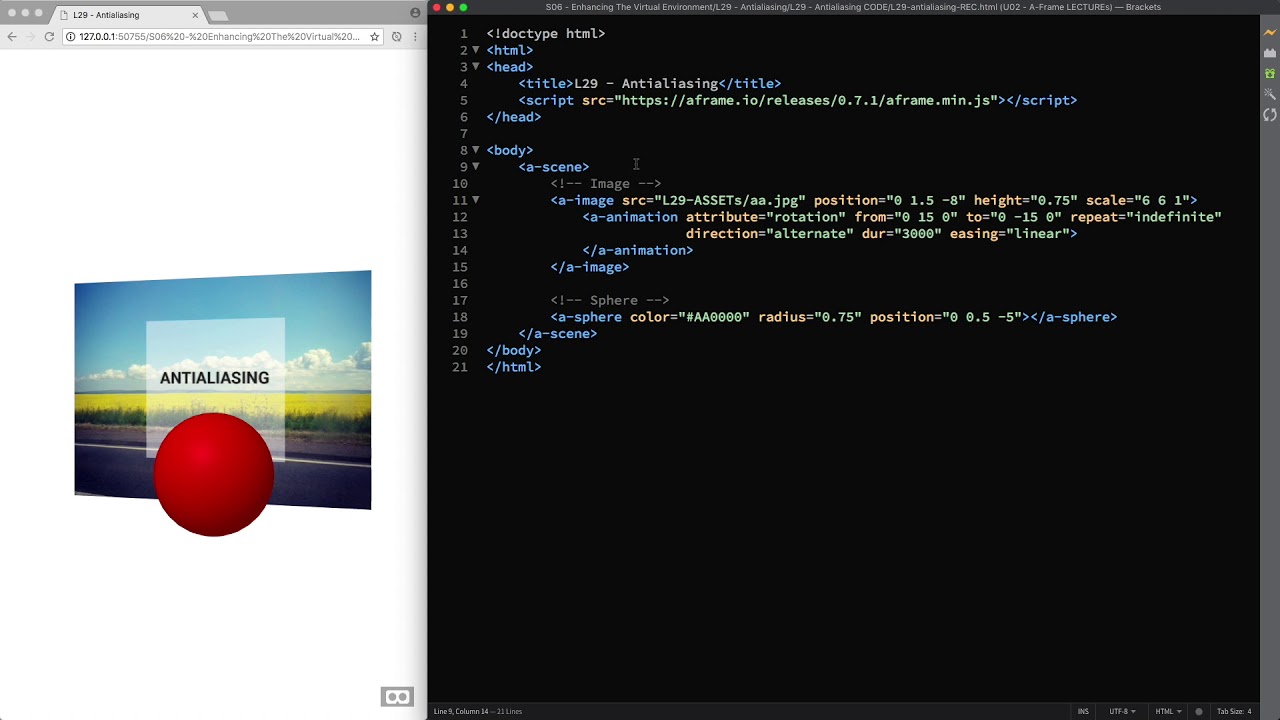Open the UTF-8 encoding dropdown

[1122, 711]
